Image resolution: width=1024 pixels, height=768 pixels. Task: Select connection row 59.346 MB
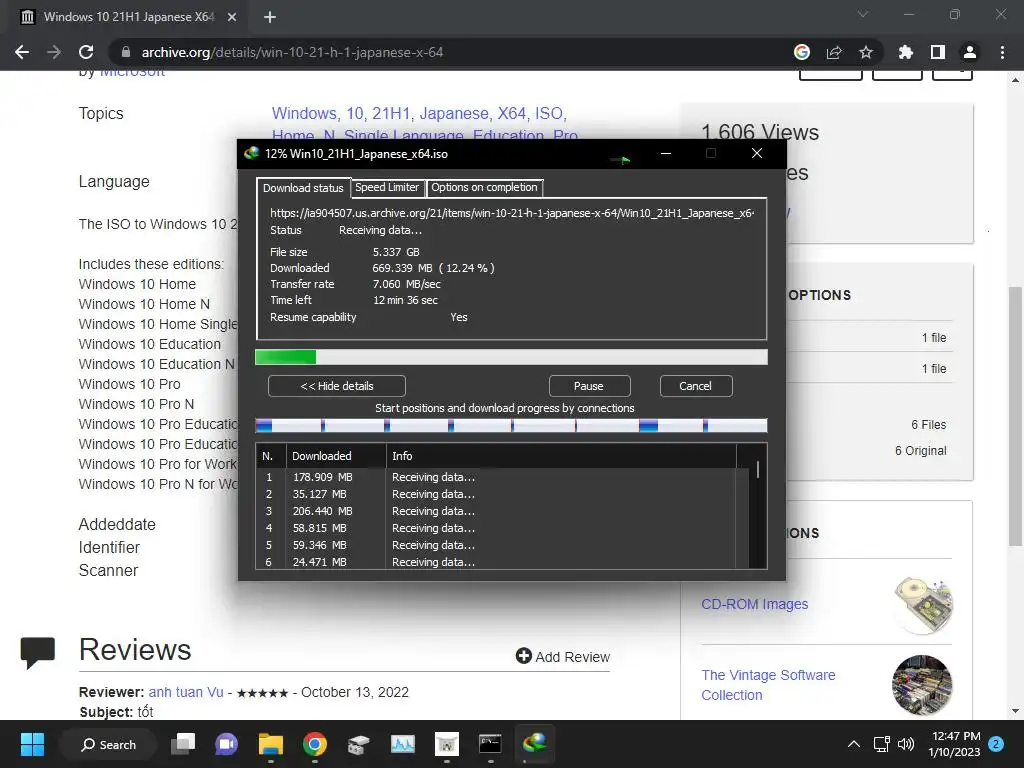coord(502,545)
